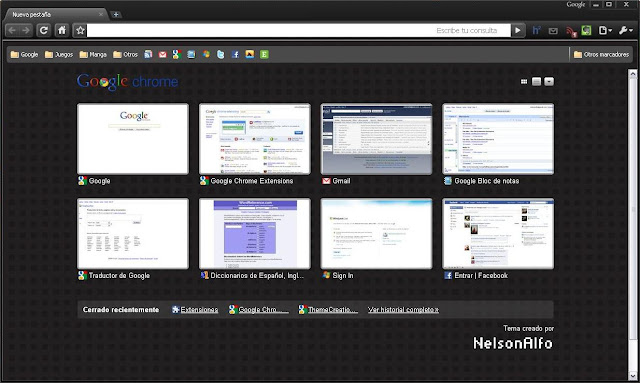Reopen the recently closed Extensiones page
This screenshot has width=640, height=383.
[195, 310]
